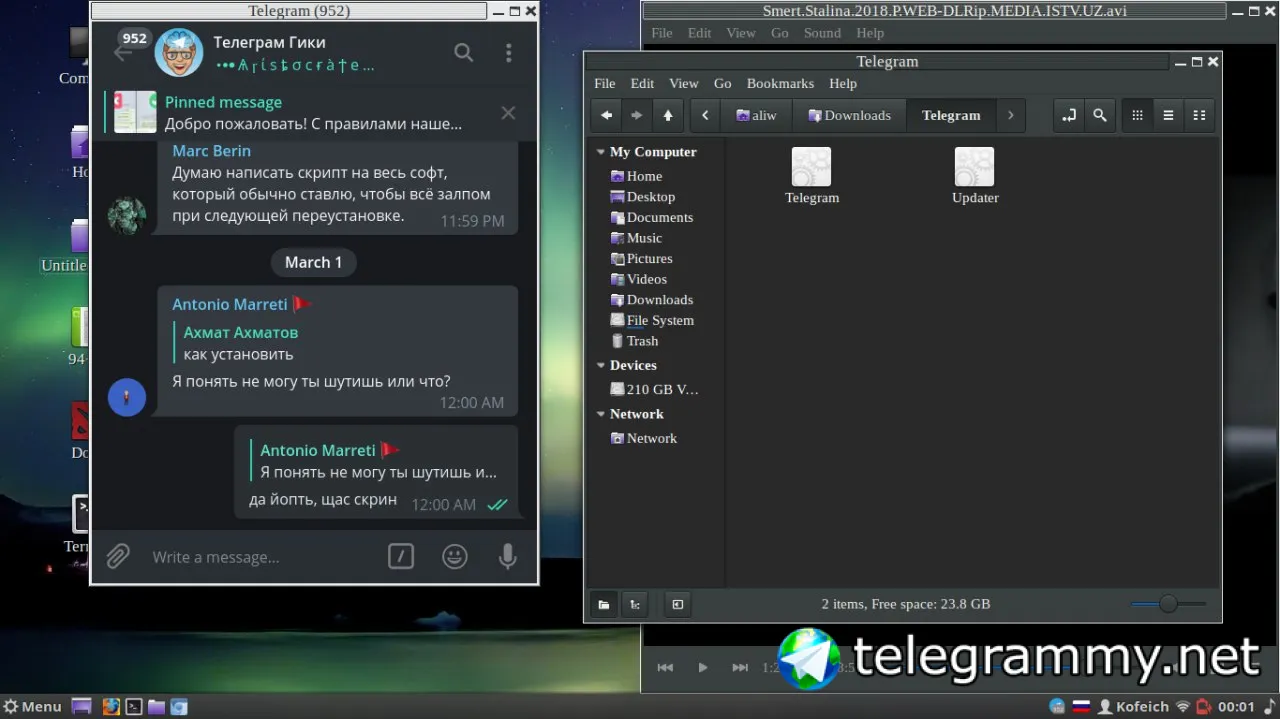1280x719 pixels.
Task: Open search in Телеграм Гики chat
Action: [464, 53]
